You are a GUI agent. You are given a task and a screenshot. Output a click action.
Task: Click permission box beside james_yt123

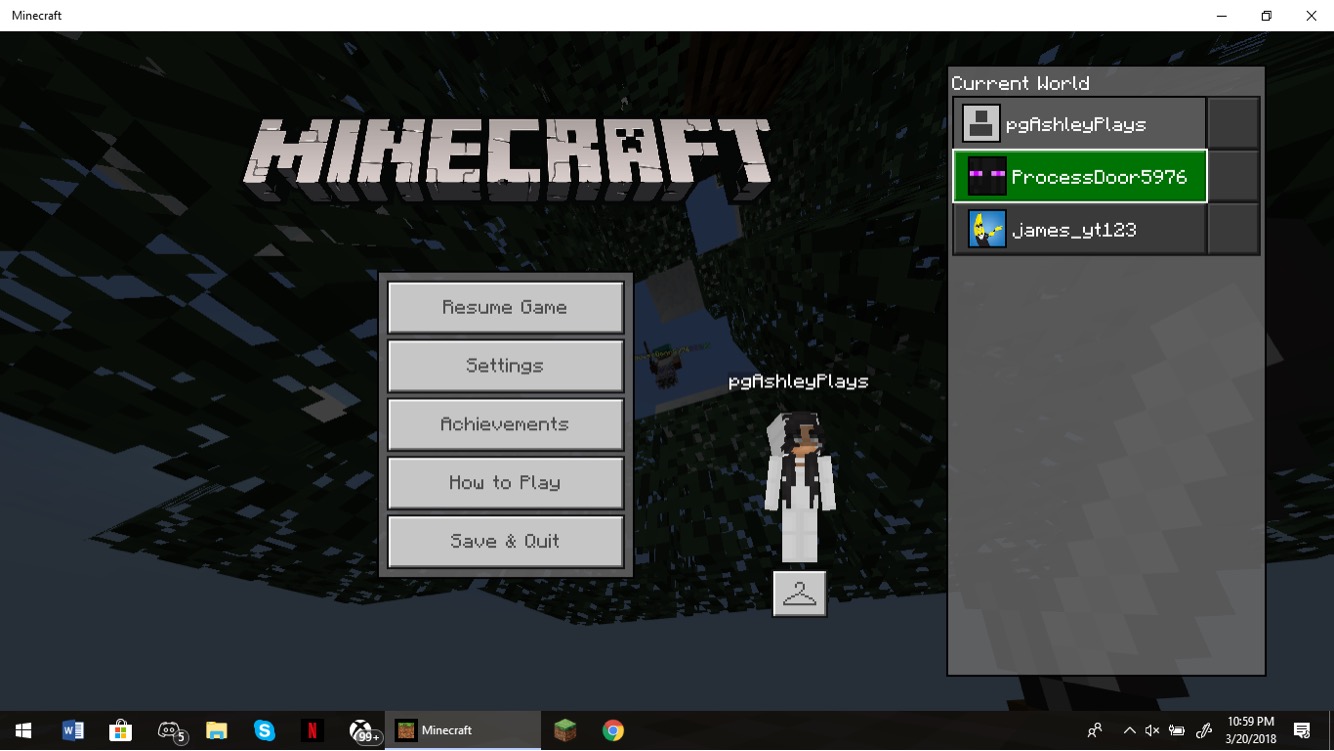(1233, 230)
